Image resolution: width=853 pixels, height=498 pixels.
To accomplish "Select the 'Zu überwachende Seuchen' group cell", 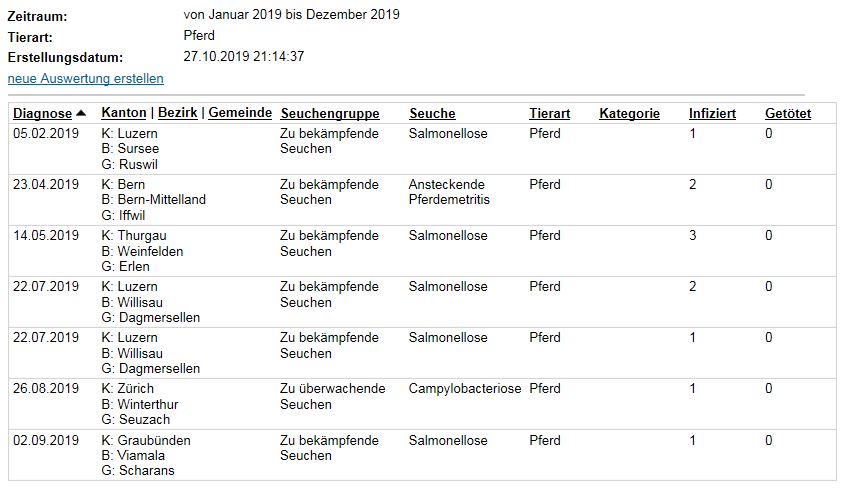I will [332, 397].
